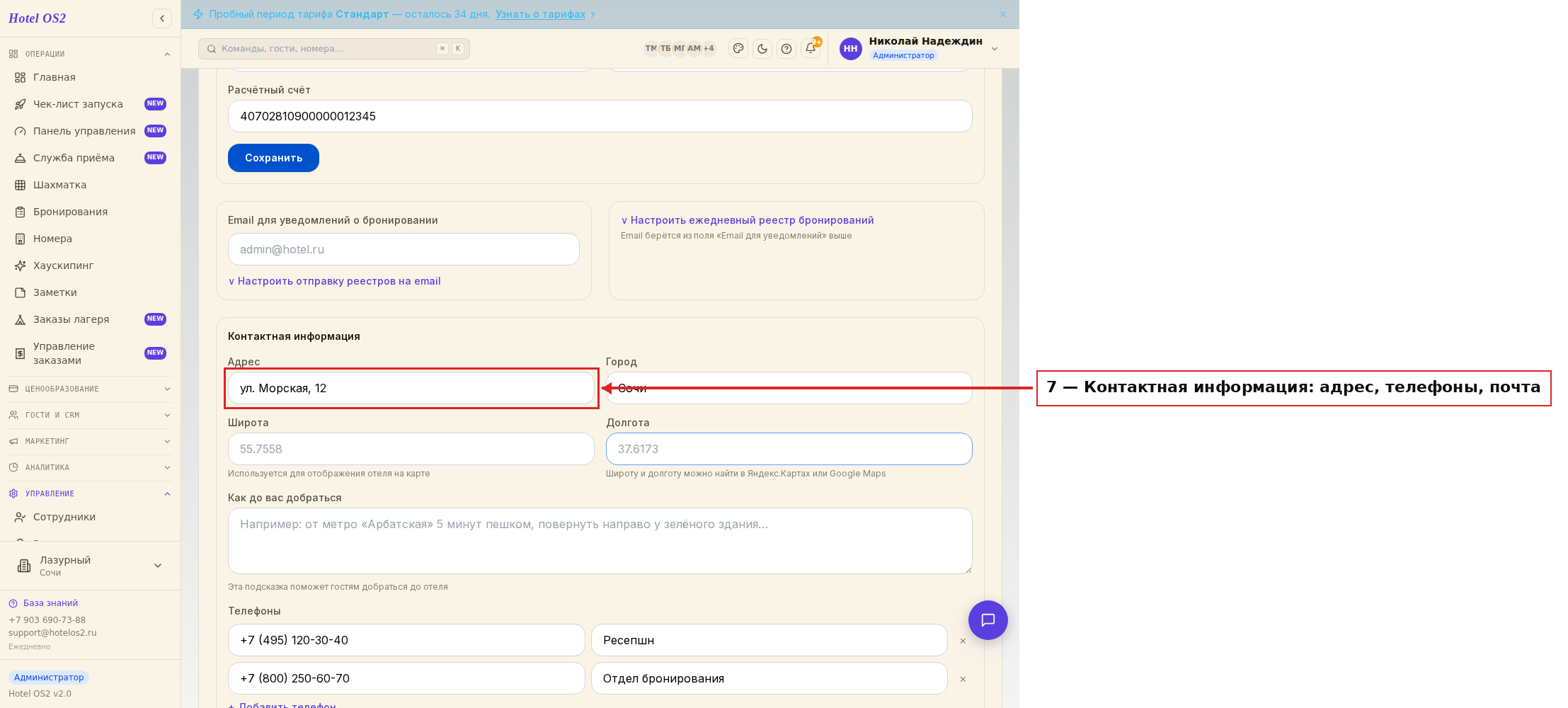Open the help question-mark icon

point(786,49)
